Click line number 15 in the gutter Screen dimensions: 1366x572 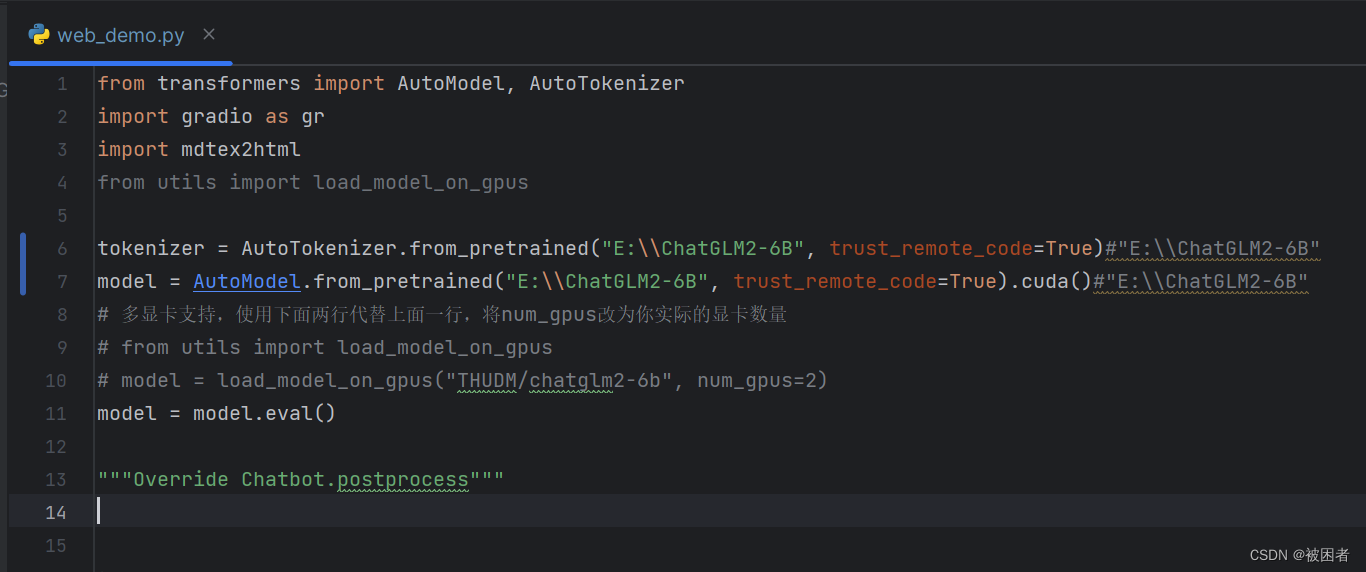coord(56,546)
